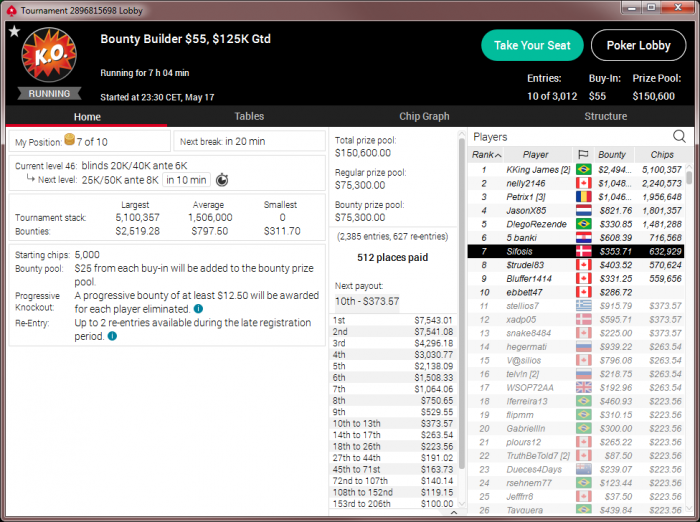Image resolution: width=700 pixels, height=522 pixels.
Task: Select player row TruthBeTold7
Action: 576,455
